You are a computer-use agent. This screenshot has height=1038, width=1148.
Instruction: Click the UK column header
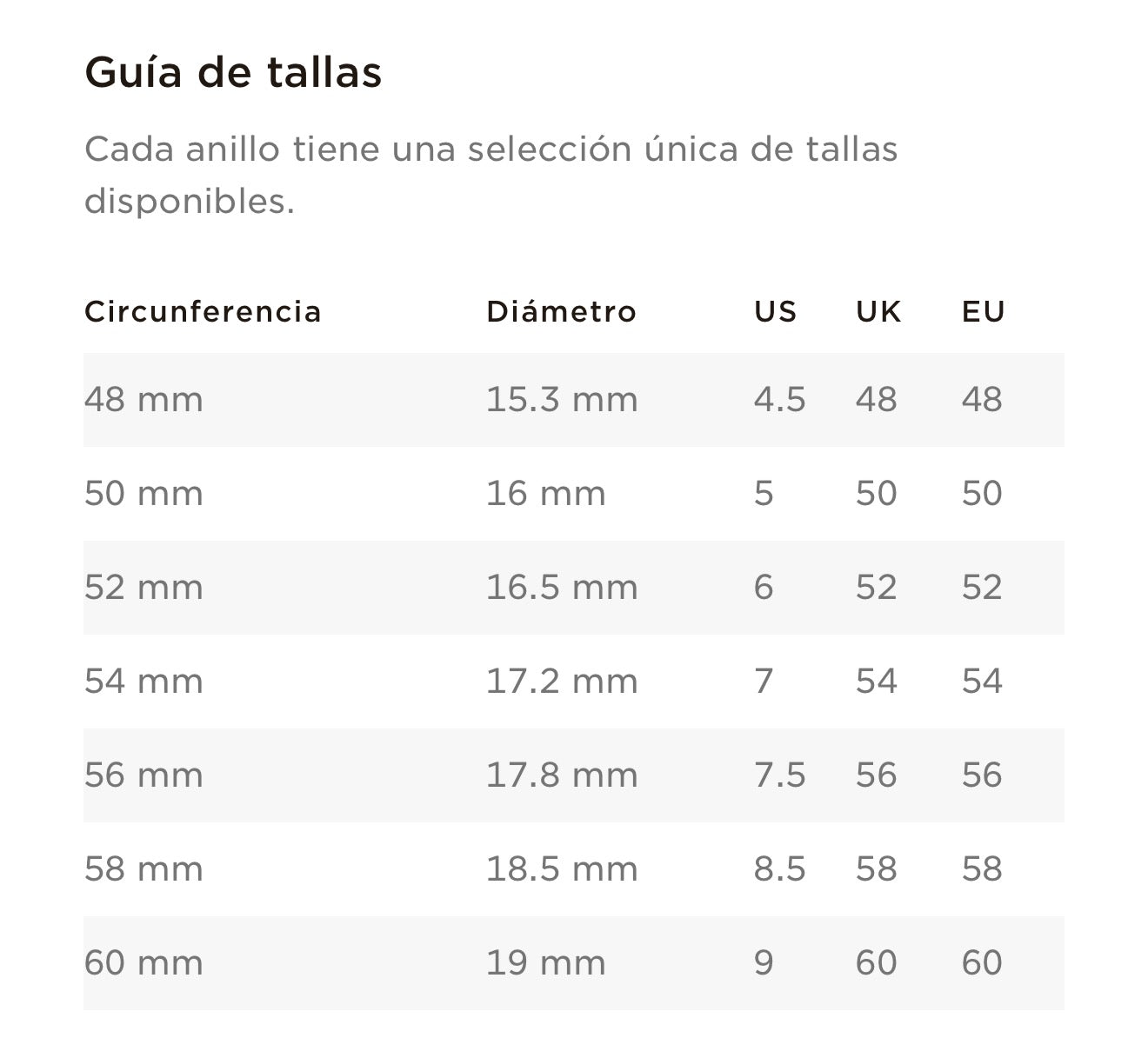point(878,311)
